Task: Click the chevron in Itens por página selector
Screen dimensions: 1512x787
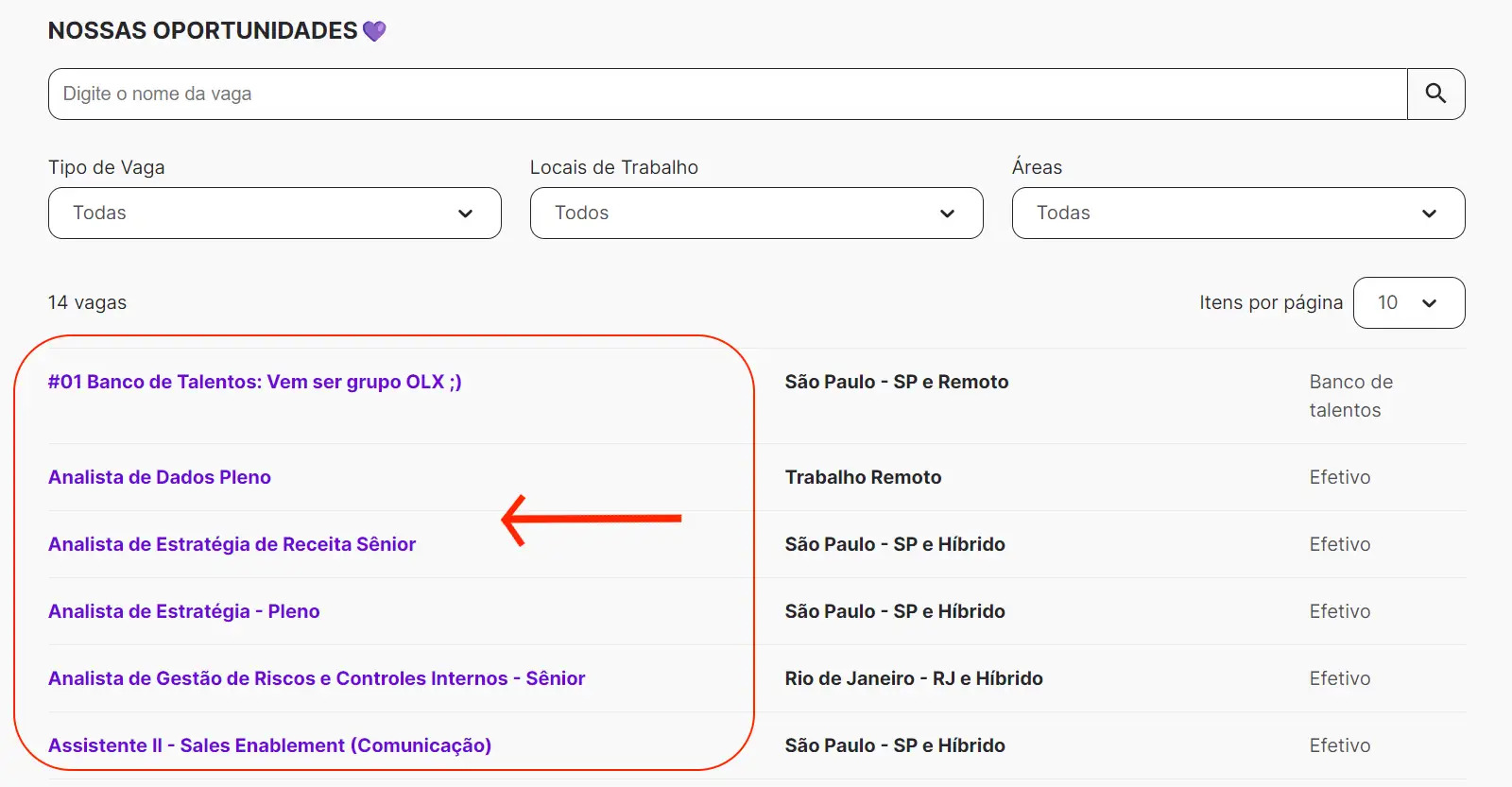Action: [x=1429, y=303]
